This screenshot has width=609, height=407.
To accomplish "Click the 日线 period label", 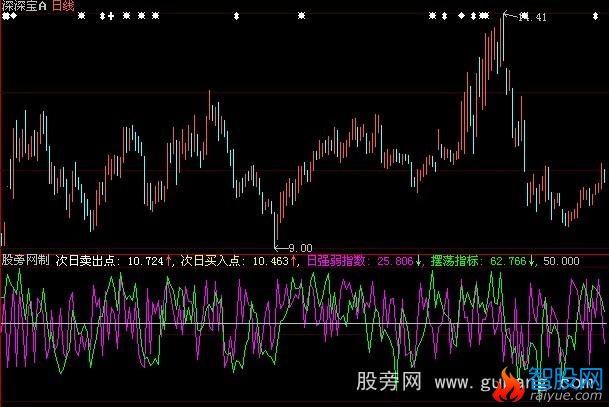I will pyautogui.click(x=63, y=5).
